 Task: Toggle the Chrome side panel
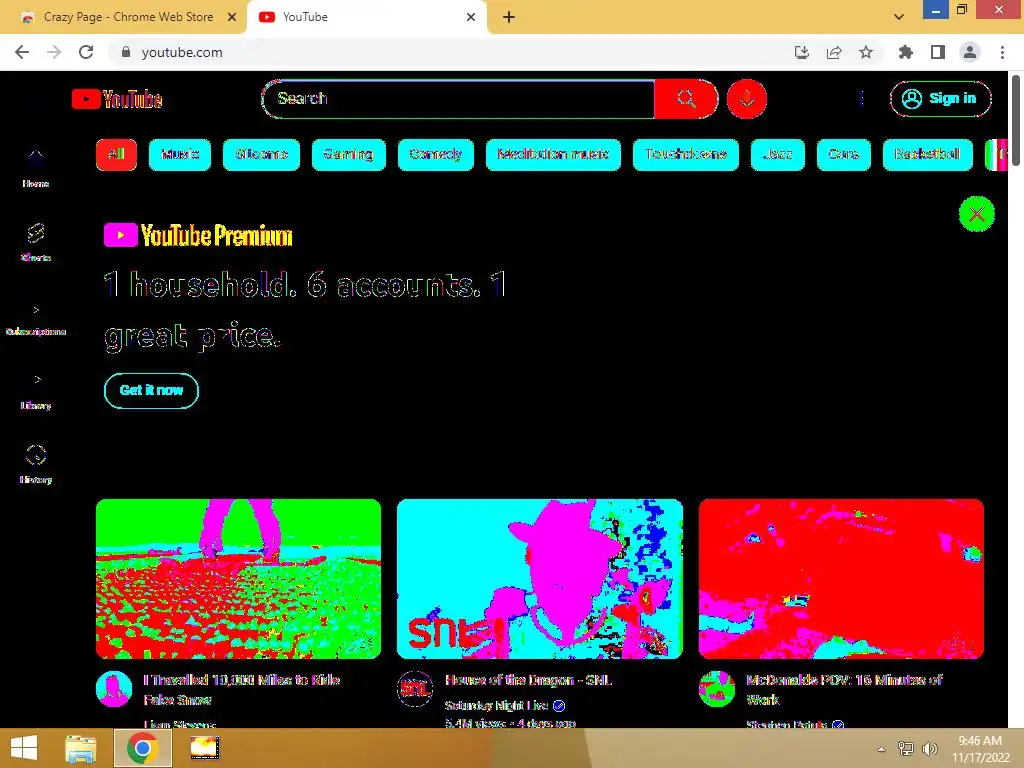(938, 52)
